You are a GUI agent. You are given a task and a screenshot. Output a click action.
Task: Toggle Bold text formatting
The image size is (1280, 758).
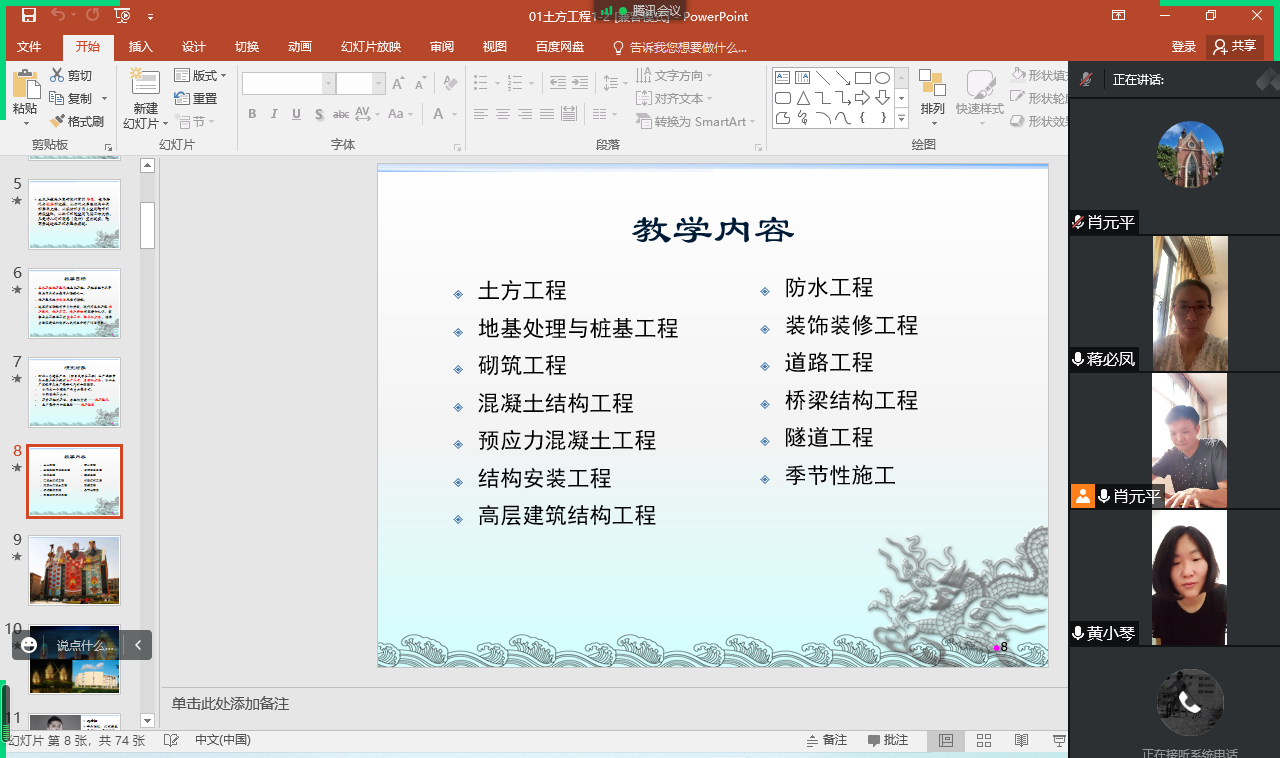(x=252, y=114)
